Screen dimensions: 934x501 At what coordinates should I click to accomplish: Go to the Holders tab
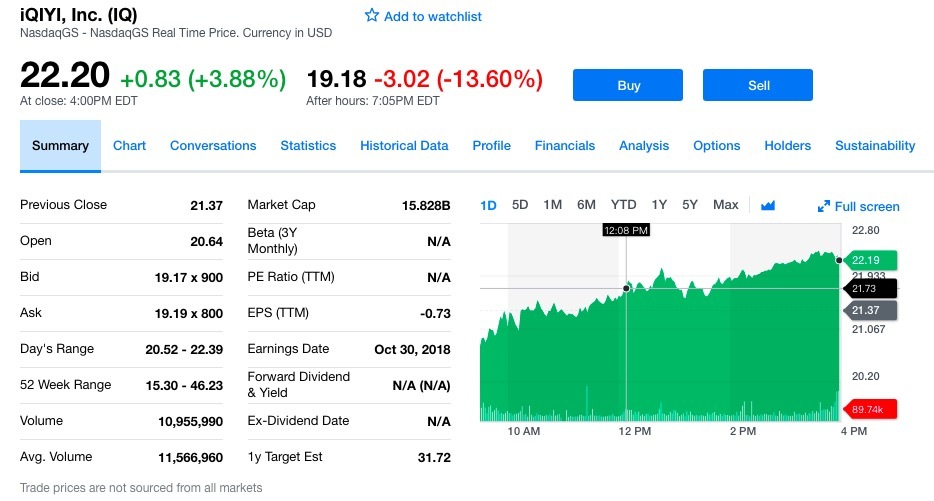coord(787,146)
